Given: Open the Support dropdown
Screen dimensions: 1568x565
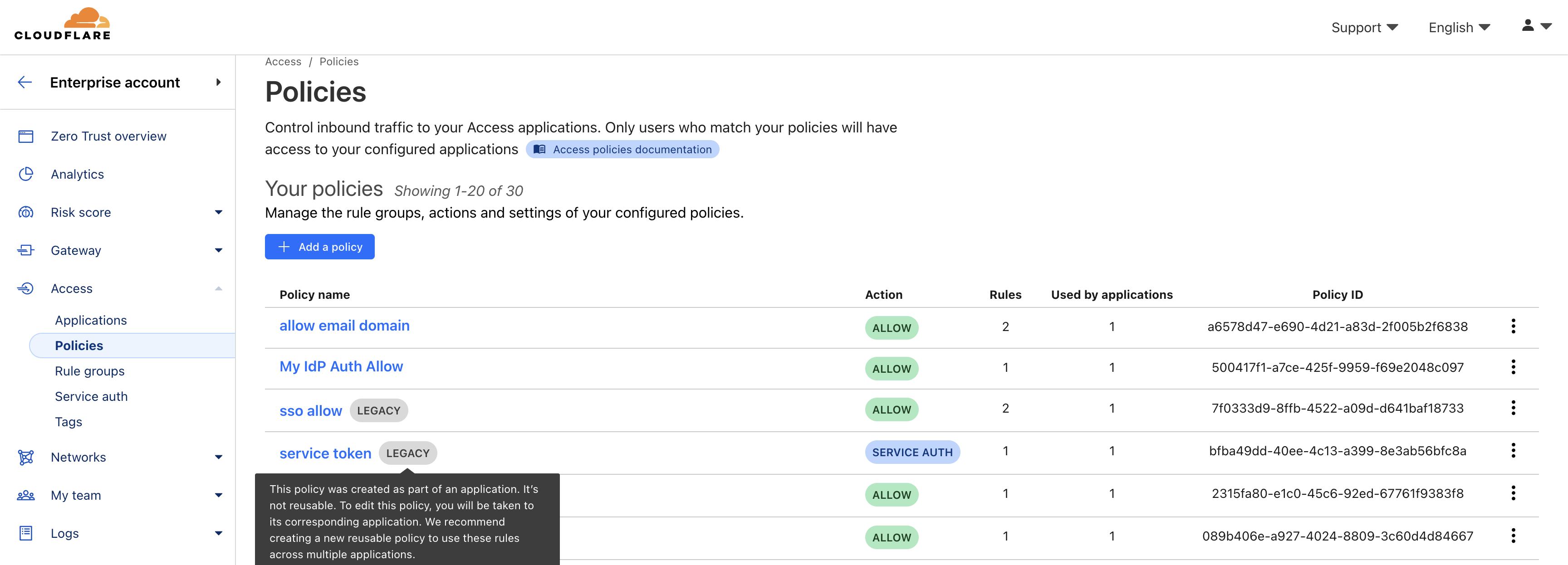Looking at the screenshot, I should (x=1363, y=27).
